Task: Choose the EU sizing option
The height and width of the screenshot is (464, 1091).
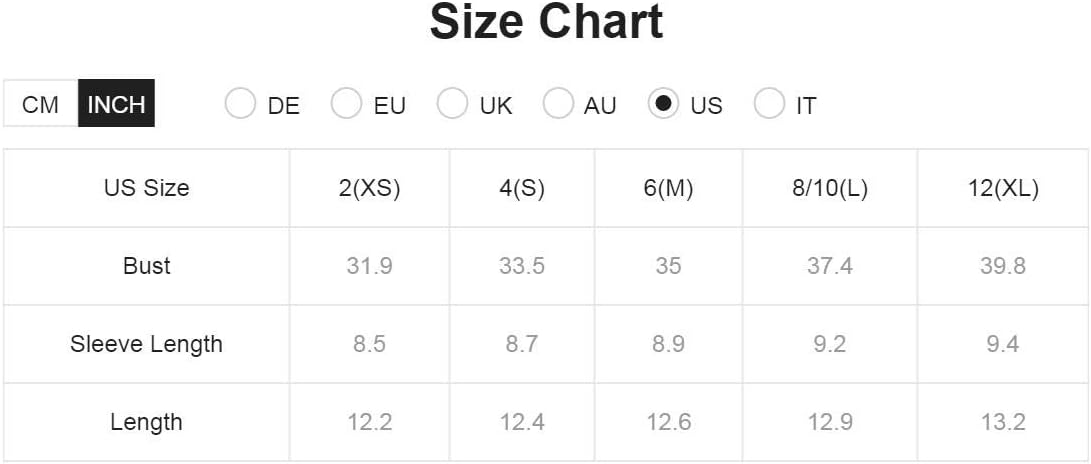Action: click(x=346, y=104)
